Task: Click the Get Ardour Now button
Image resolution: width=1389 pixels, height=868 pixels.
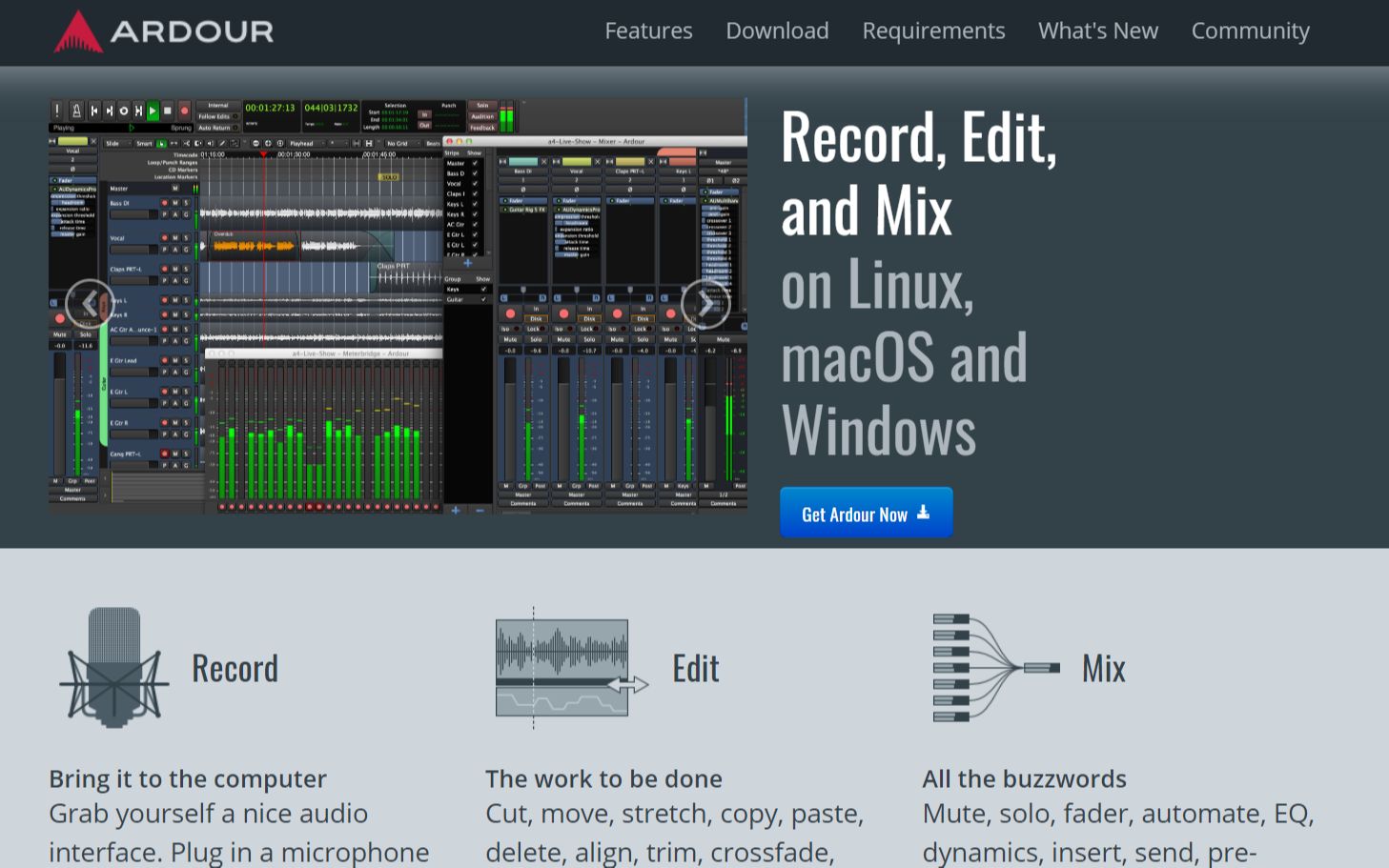Action: tap(866, 514)
